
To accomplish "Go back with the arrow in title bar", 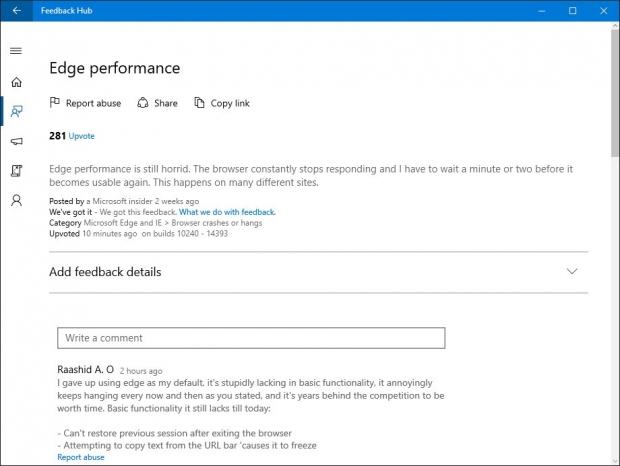I will tap(17, 11).
